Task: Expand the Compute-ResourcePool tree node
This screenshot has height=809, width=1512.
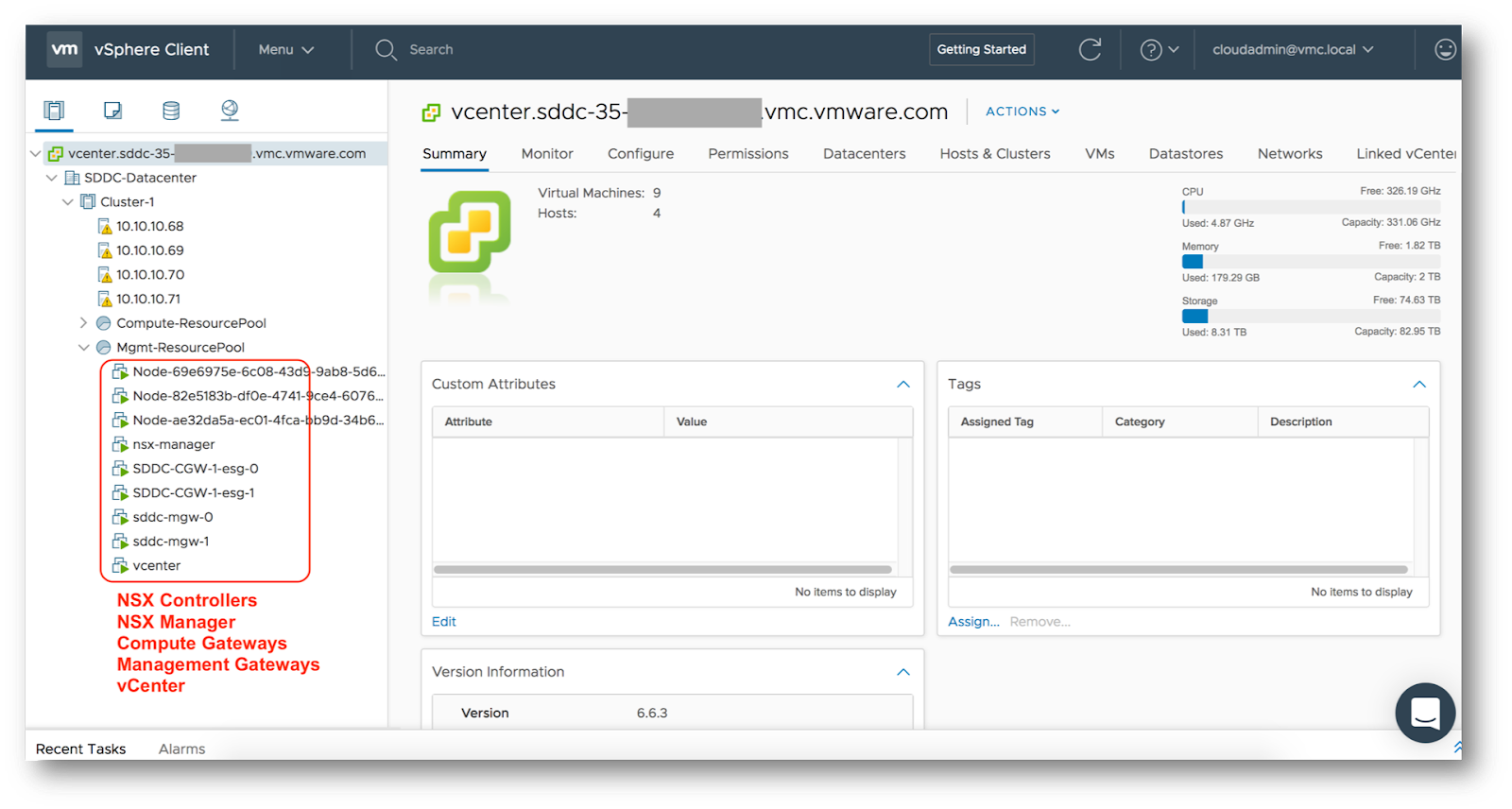Action: (x=84, y=323)
